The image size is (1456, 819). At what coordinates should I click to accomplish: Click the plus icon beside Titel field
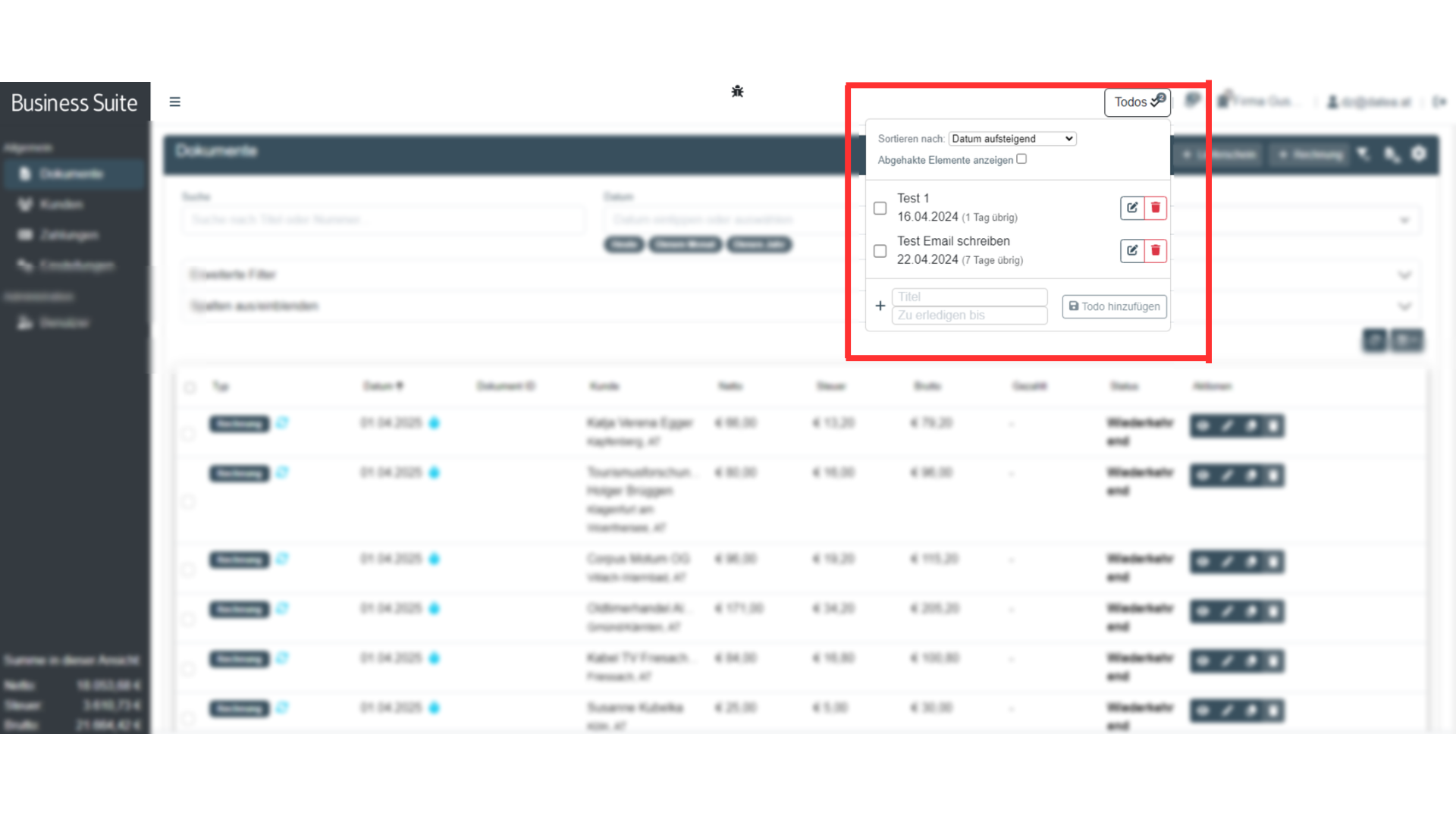tap(880, 306)
